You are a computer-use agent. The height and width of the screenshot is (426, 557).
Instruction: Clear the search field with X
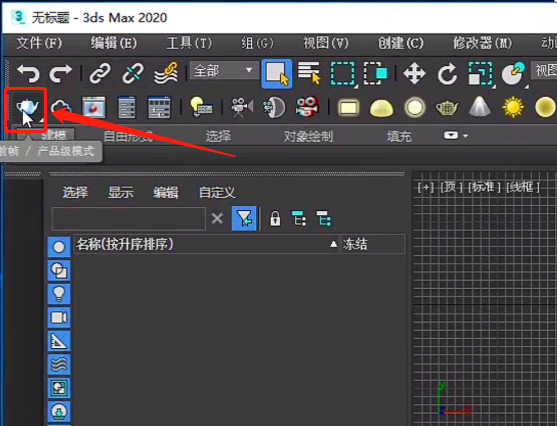(x=217, y=219)
